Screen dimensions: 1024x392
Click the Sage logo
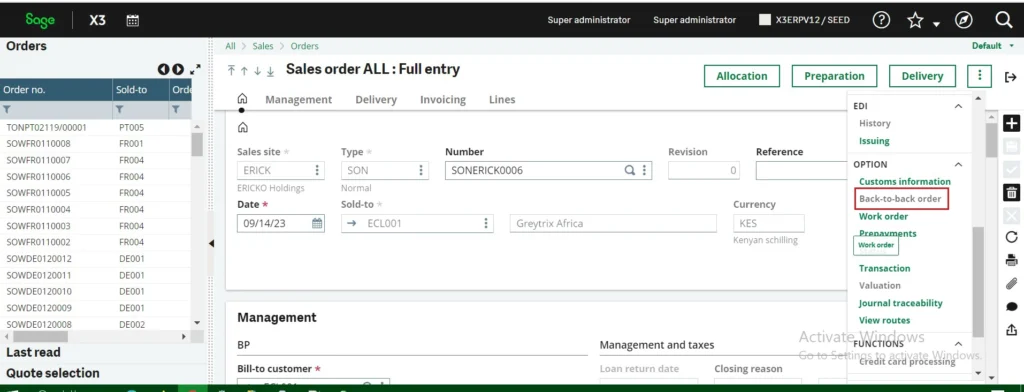click(x=40, y=20)
